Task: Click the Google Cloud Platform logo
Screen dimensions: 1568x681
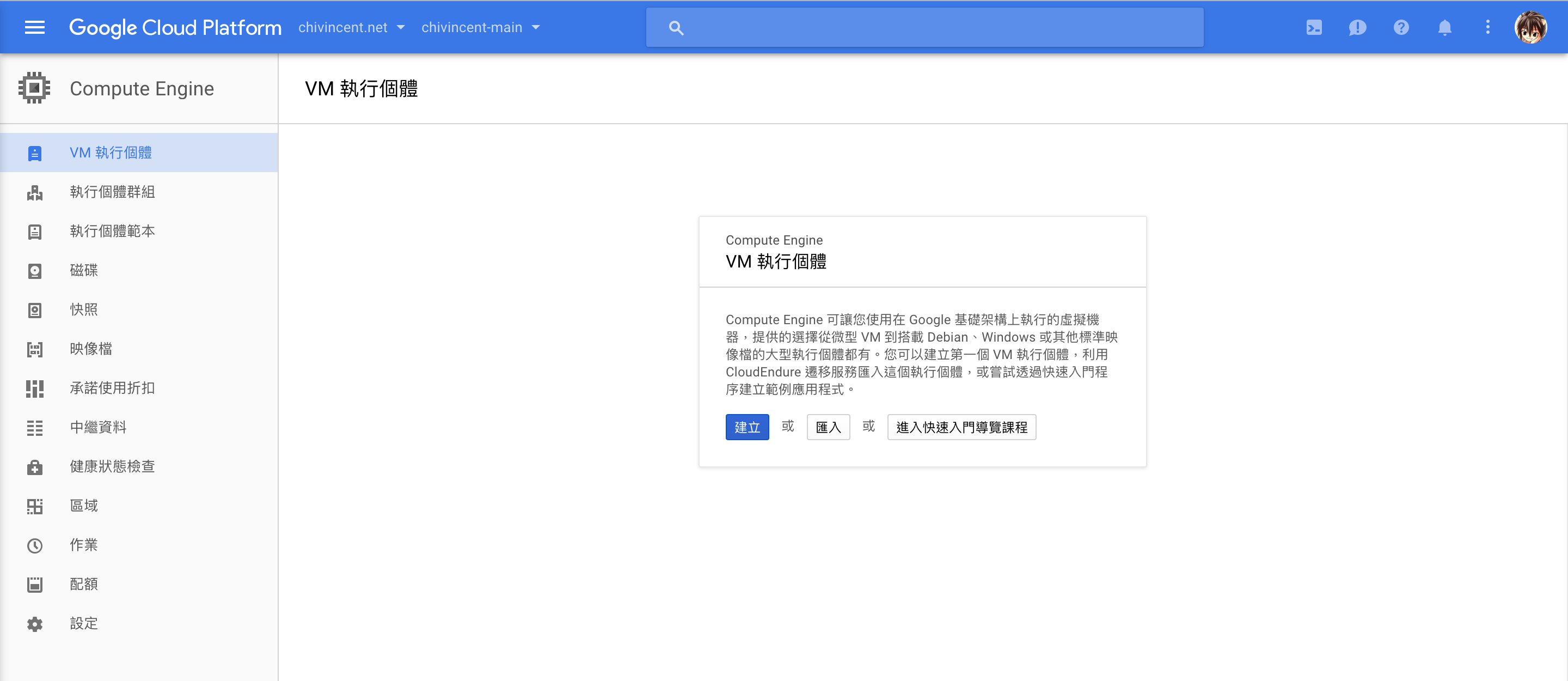Action: point(175,27)
